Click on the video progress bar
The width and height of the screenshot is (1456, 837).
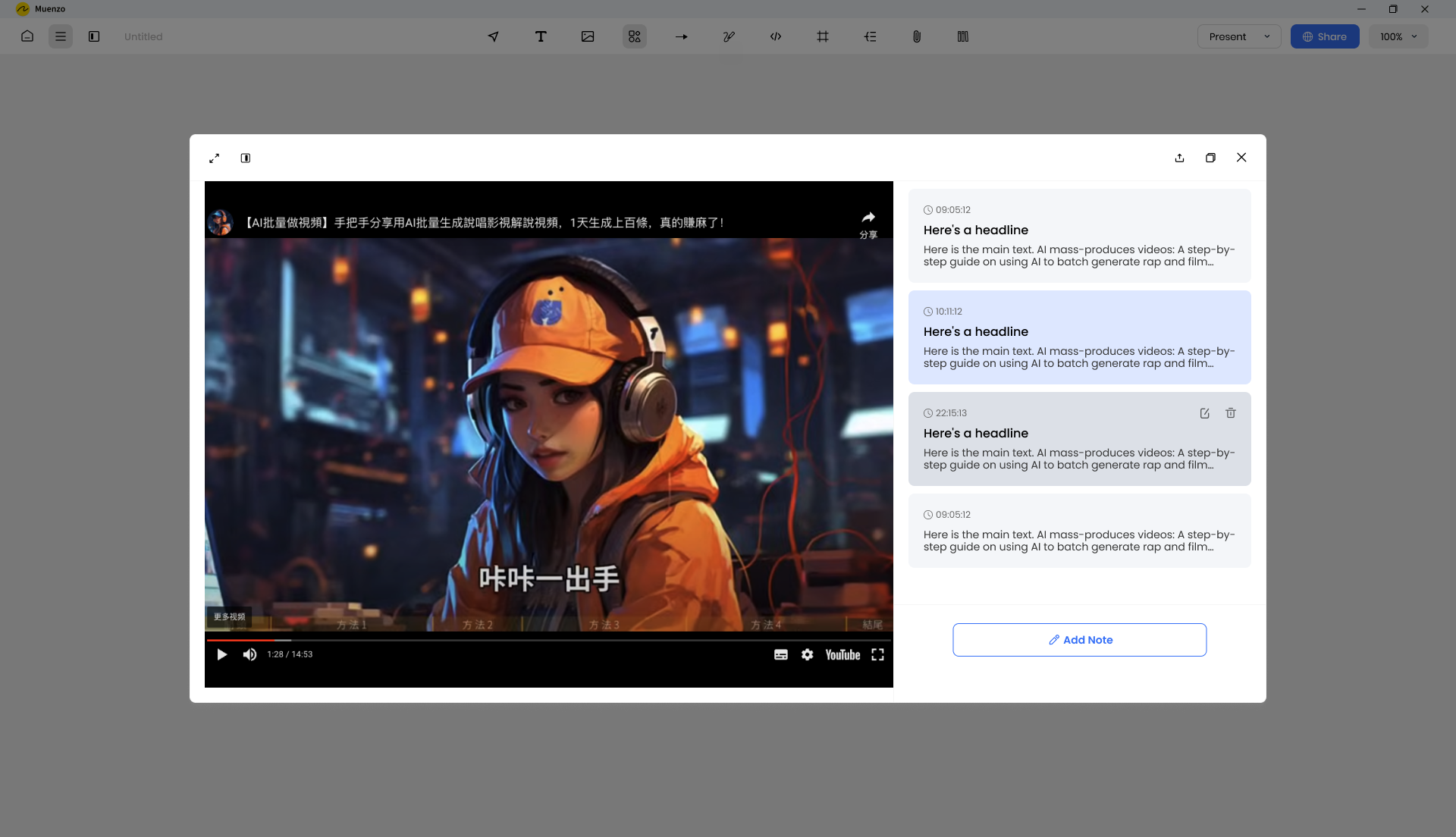(x=549, y=640)
